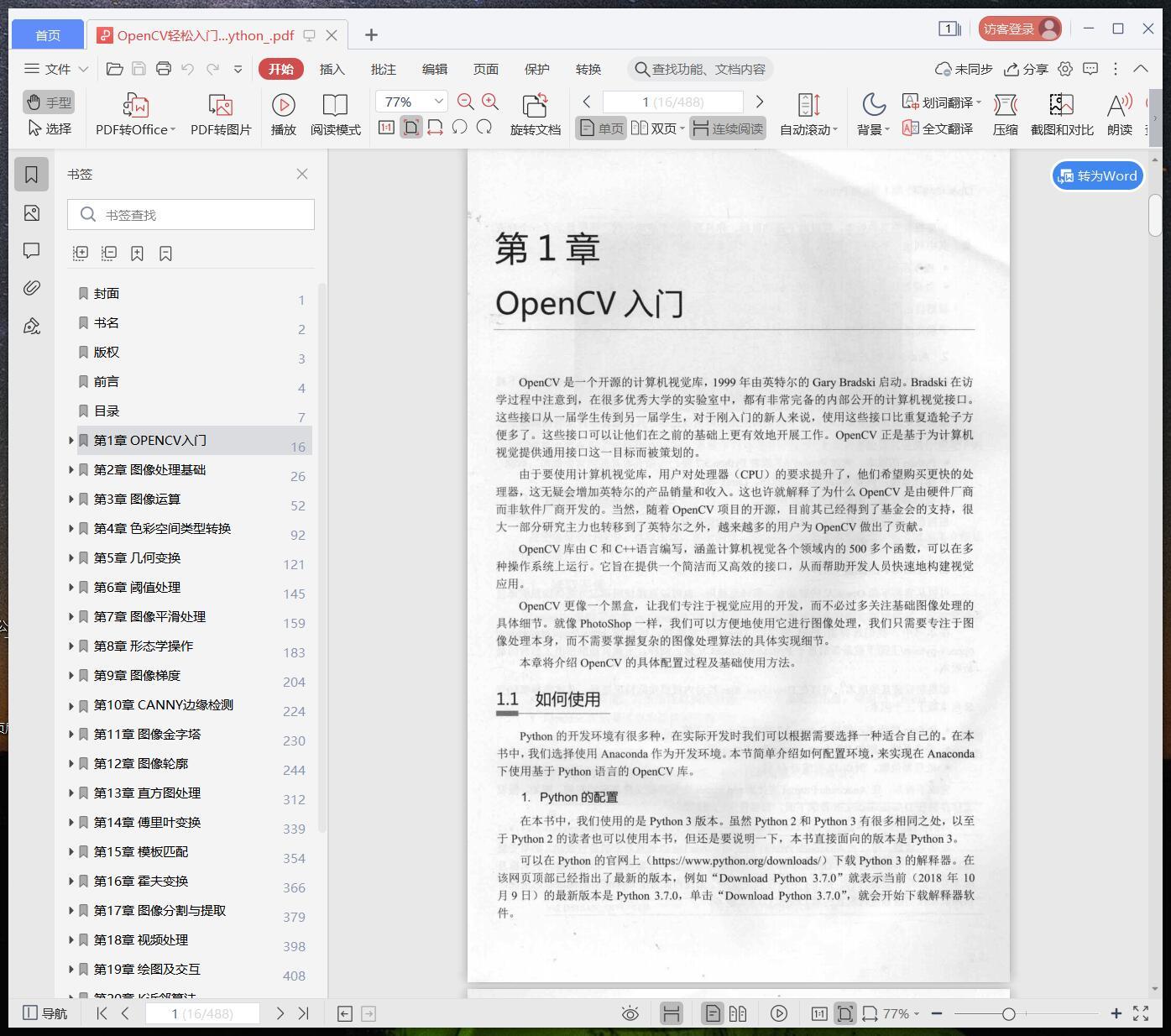Toggle 导航 navigation pane
The height and width of the screenshot is (1036, 1171).
(x=45, y=1013)
